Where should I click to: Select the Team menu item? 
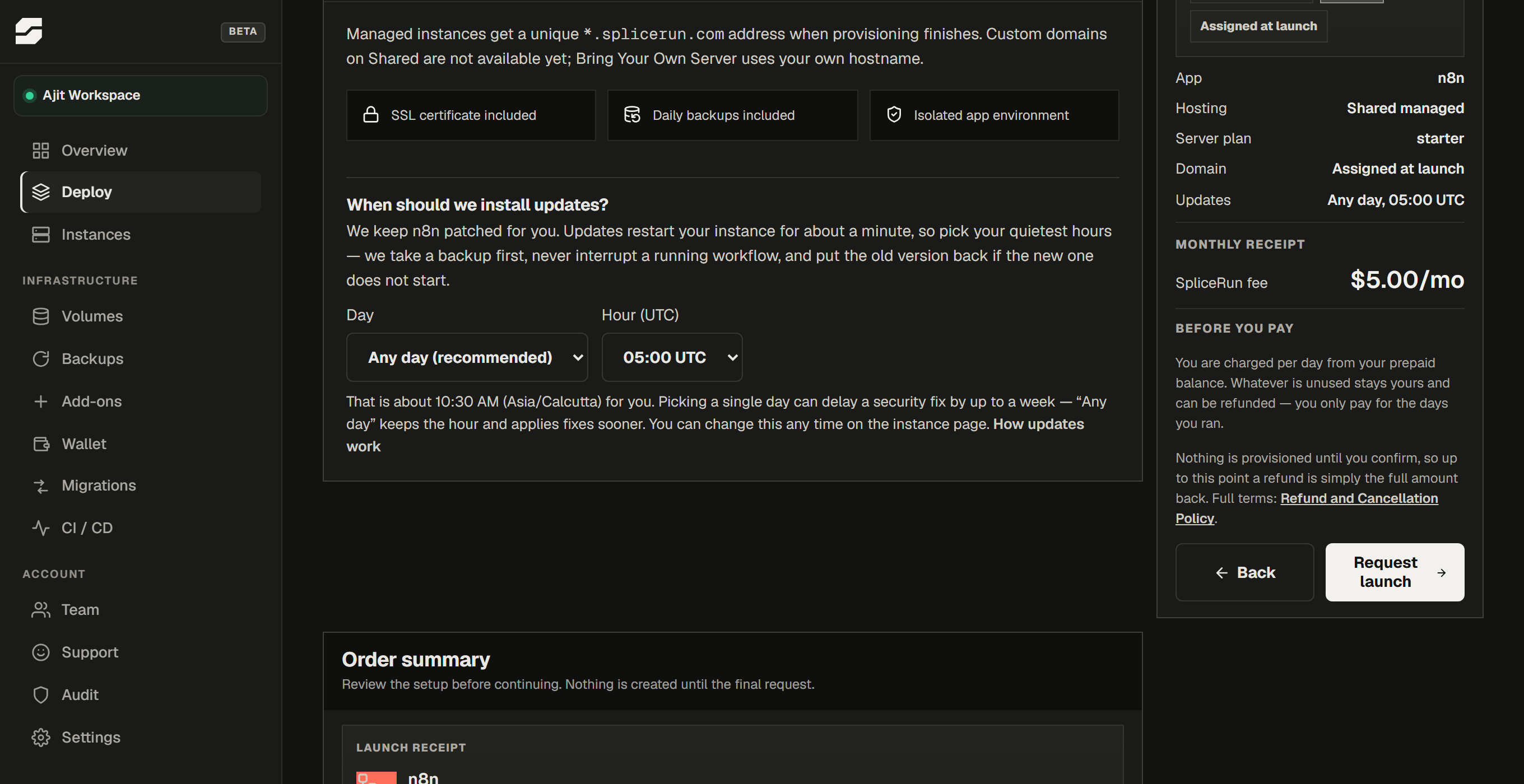(x=140, y=610)
